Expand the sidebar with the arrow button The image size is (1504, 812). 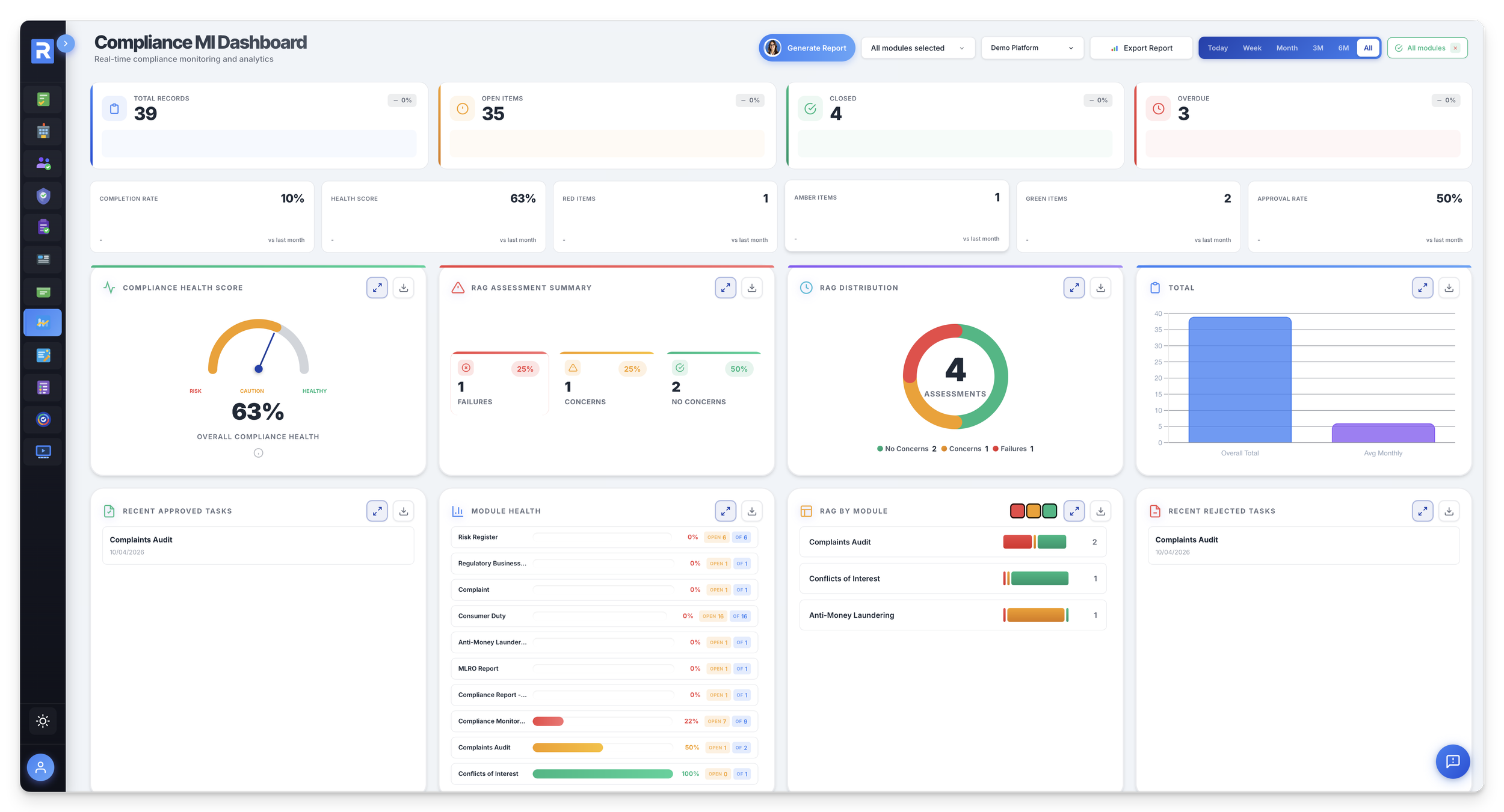click(x=66, y=43)
